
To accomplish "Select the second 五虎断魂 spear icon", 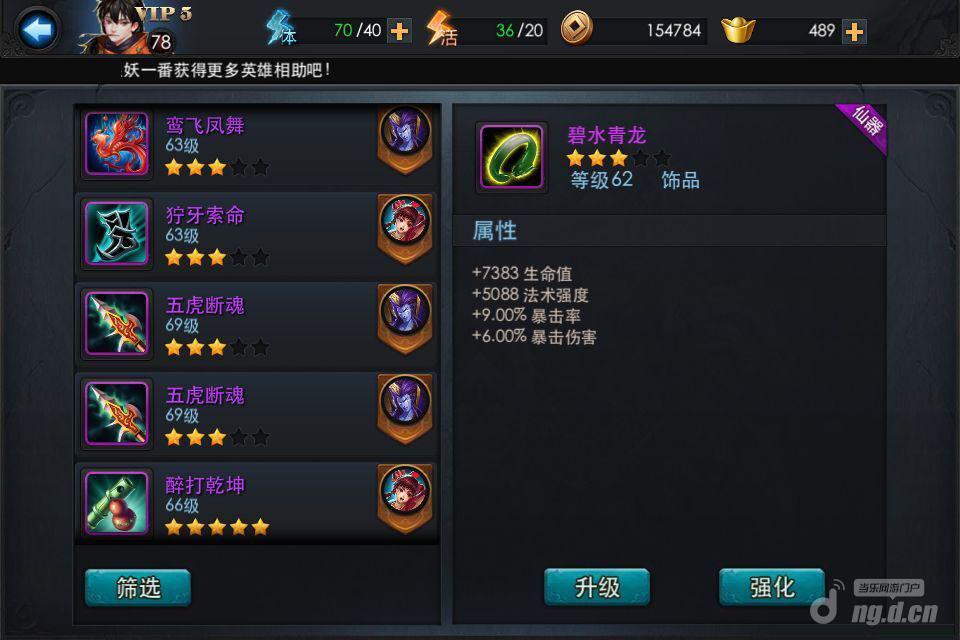I will (x=116, y=413).
